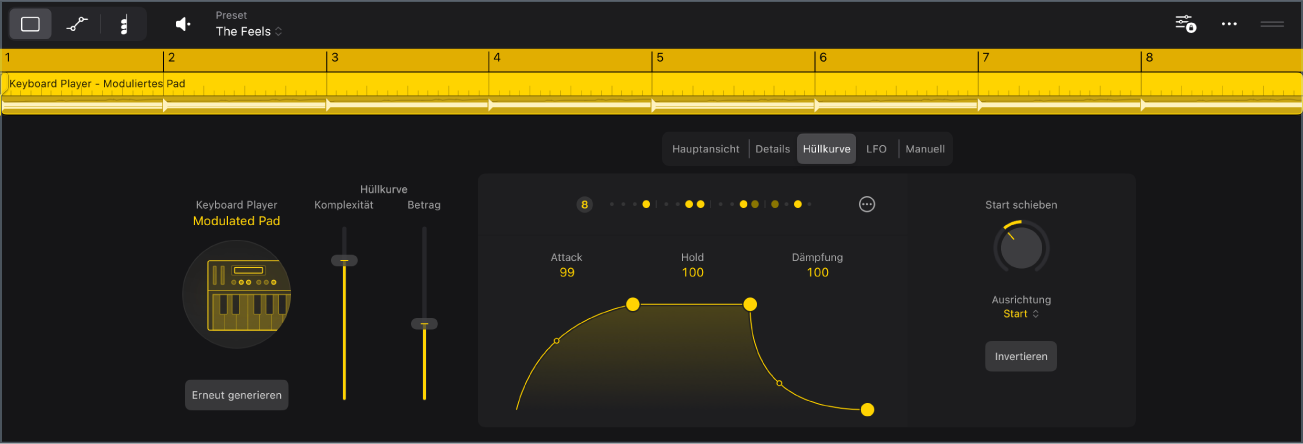Click bar 7 on the ruler

985,58
